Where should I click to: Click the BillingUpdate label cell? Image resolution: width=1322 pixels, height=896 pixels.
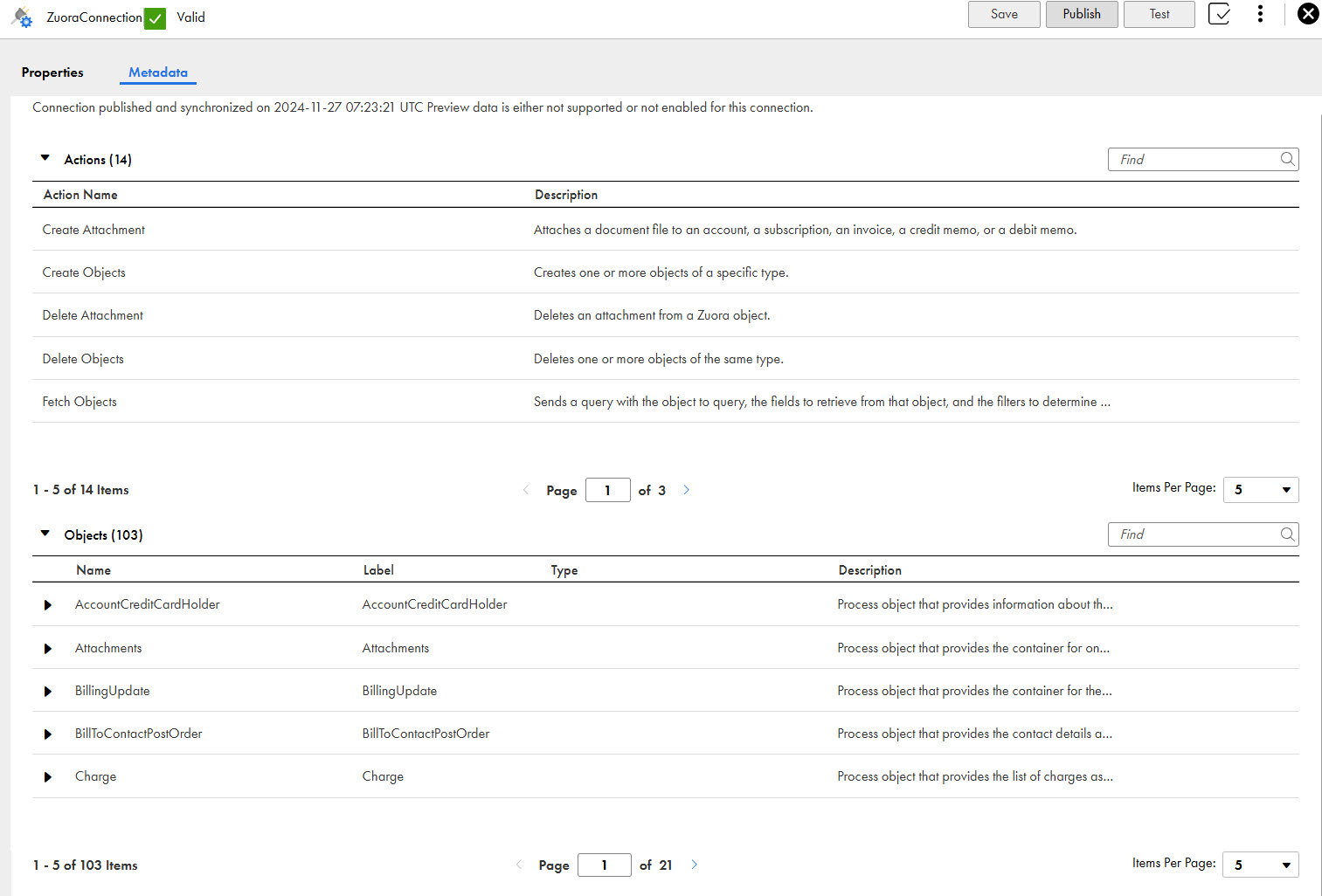(399, 691)
